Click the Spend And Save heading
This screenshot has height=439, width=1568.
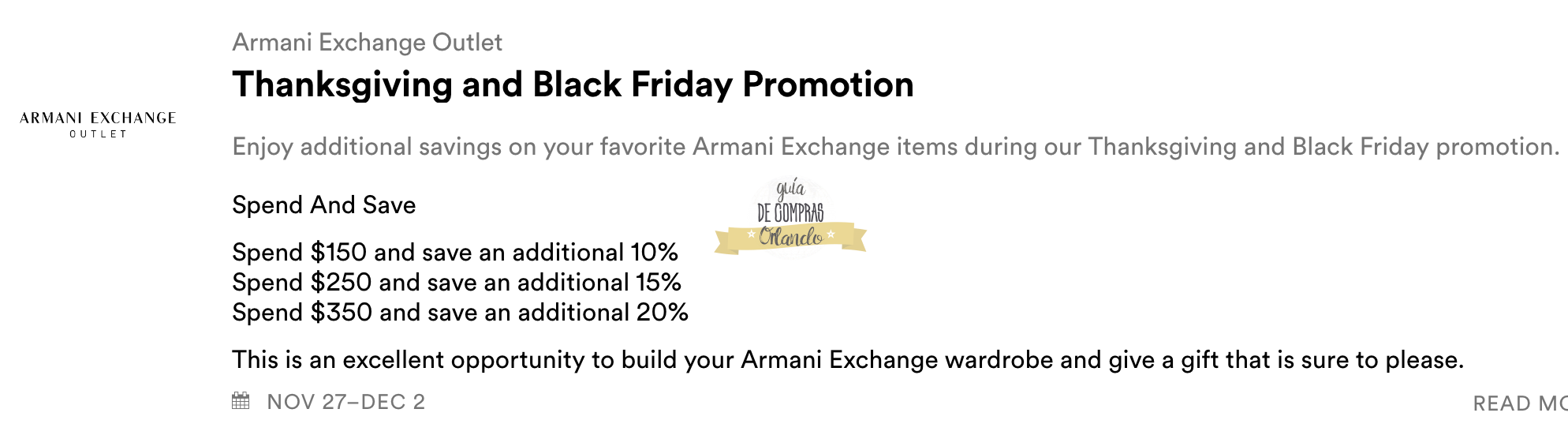click(x=323, y=205)
